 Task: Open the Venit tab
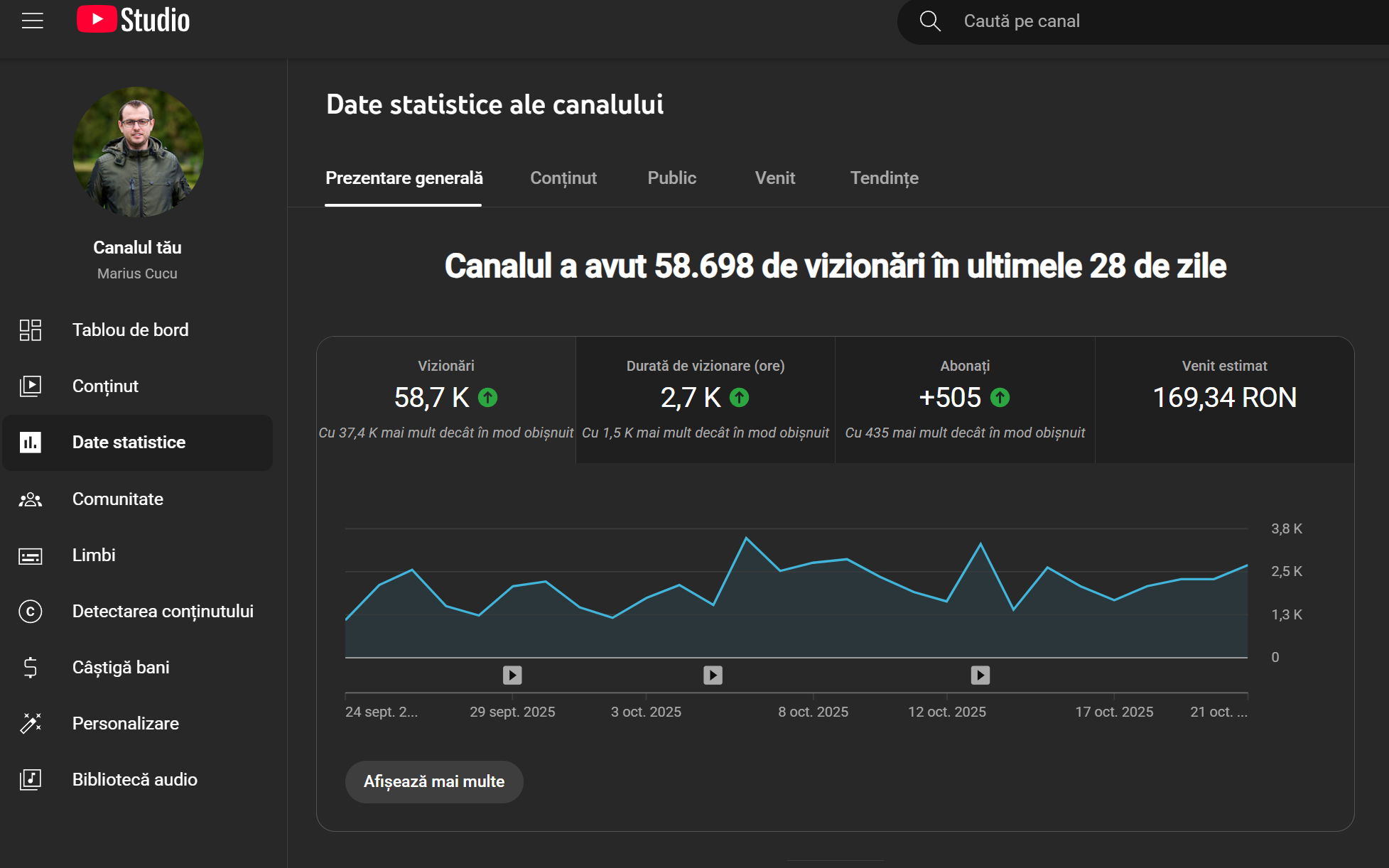click(774, 178)
